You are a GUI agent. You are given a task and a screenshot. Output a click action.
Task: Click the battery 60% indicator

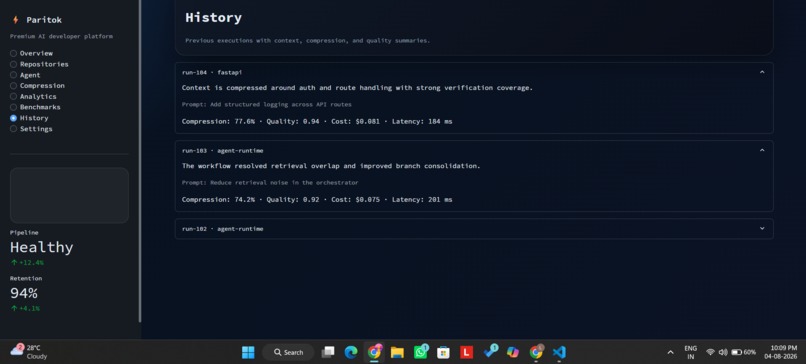coord(743,352)
